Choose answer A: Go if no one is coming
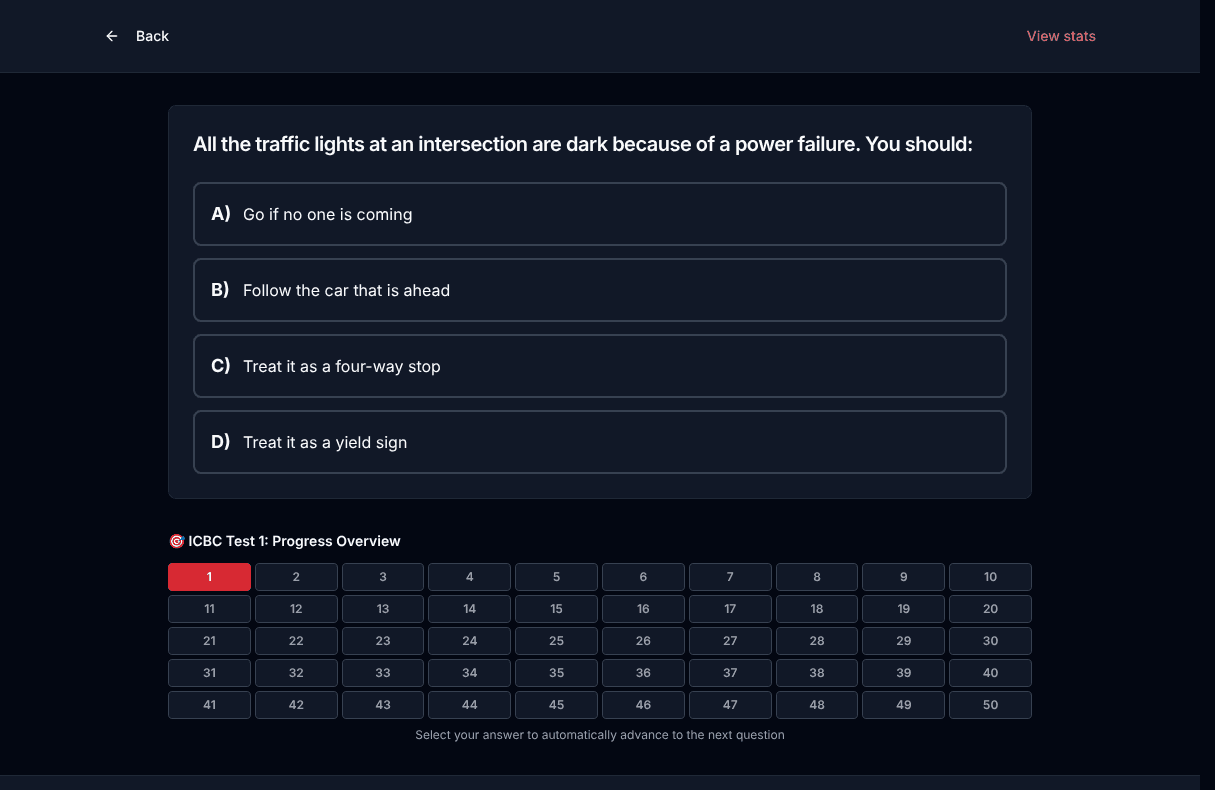This screenshot has height=790, width=1215. (x=600, y=214)
